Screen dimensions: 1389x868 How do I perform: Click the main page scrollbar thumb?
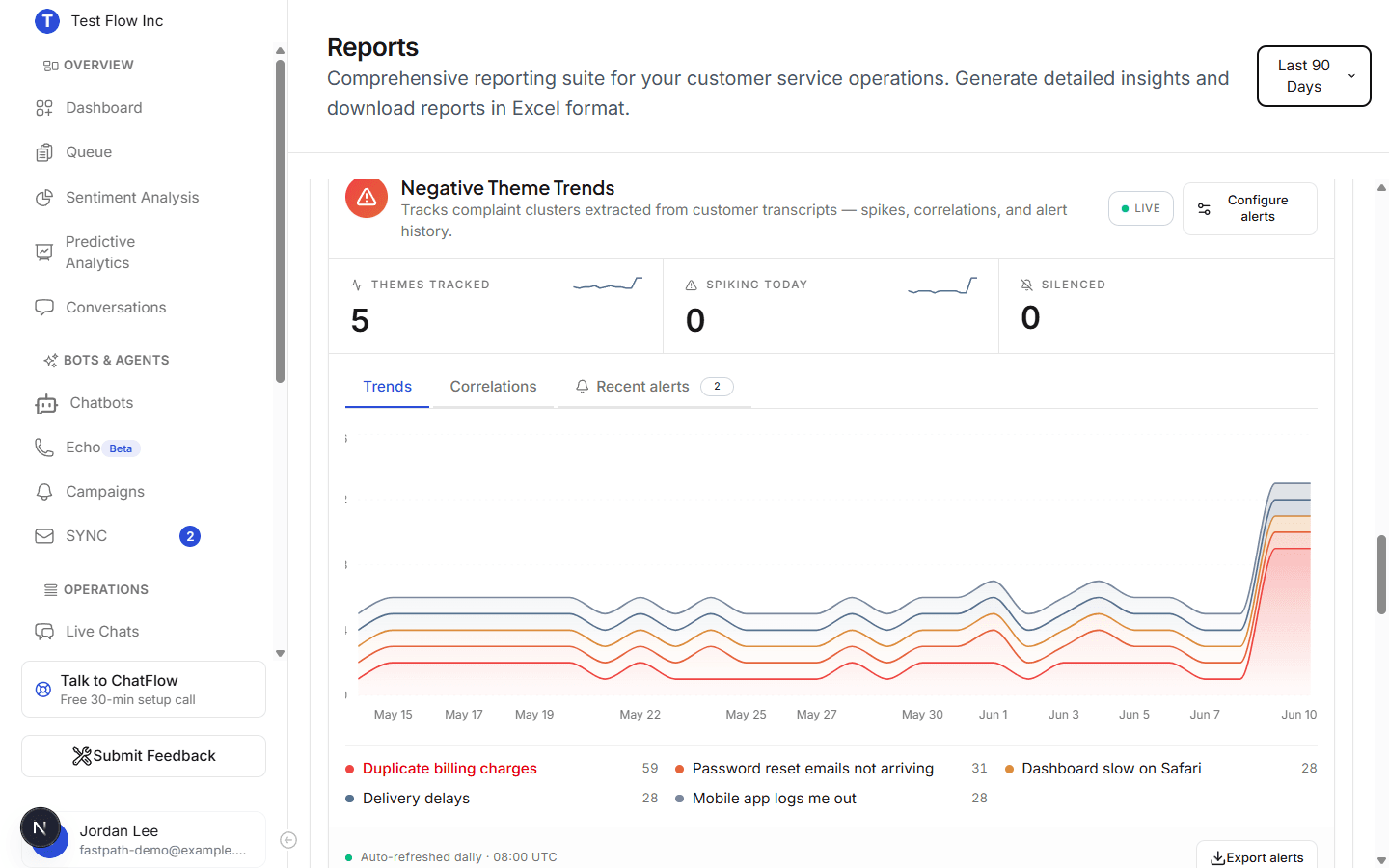[x=1381, y=575]
